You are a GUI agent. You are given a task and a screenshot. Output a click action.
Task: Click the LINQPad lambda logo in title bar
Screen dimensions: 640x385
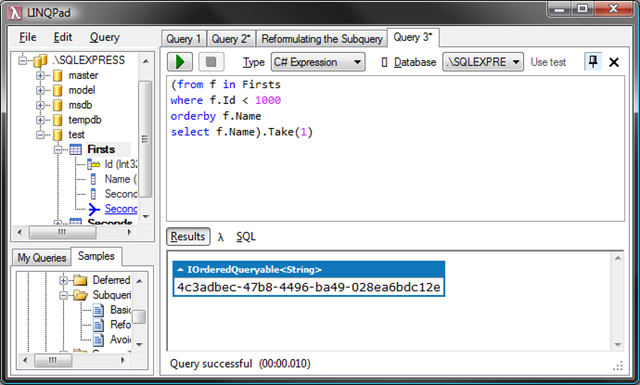point(15,13)
